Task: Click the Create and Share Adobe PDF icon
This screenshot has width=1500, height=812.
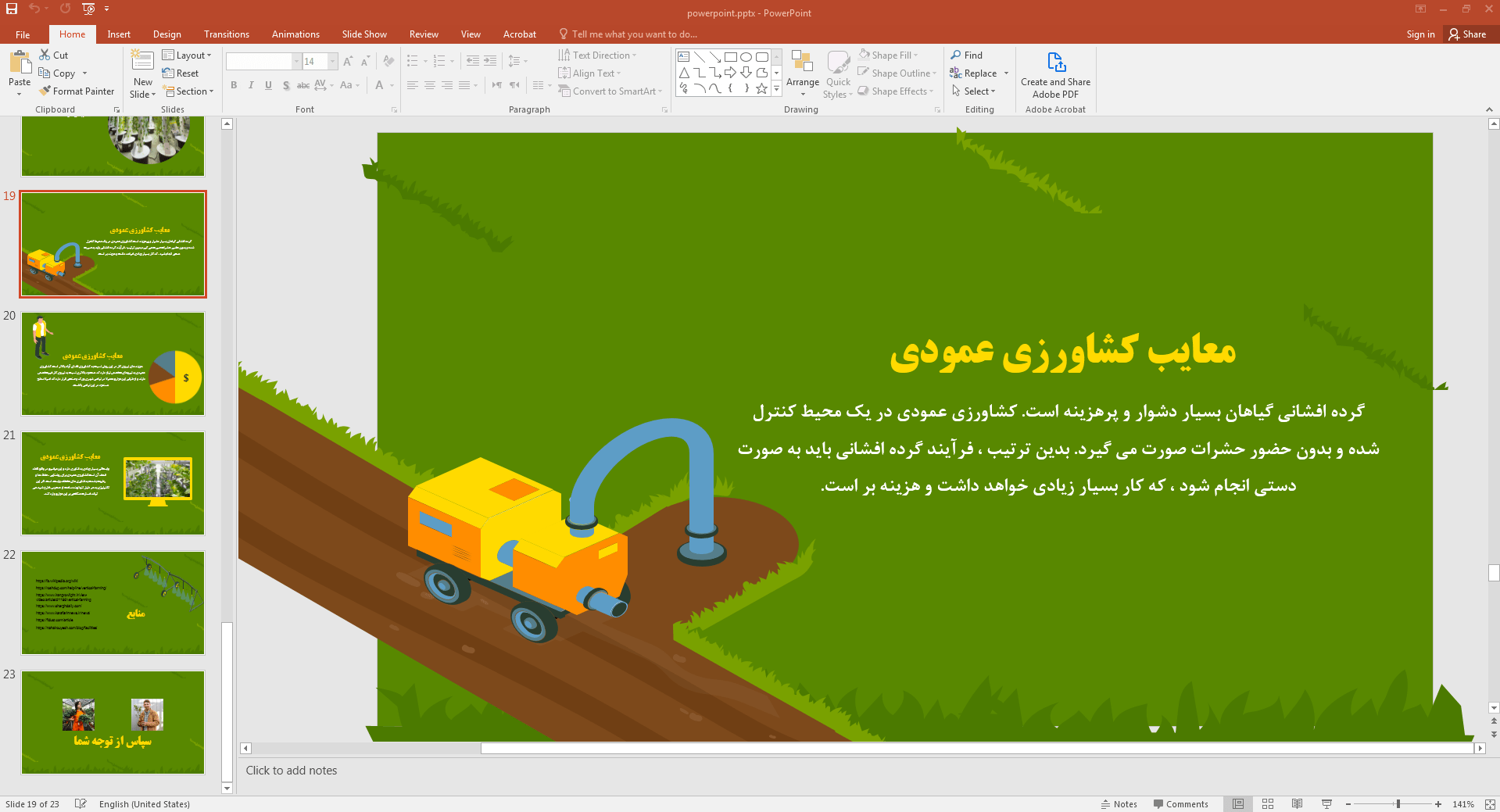Action: pos(1056,62)
